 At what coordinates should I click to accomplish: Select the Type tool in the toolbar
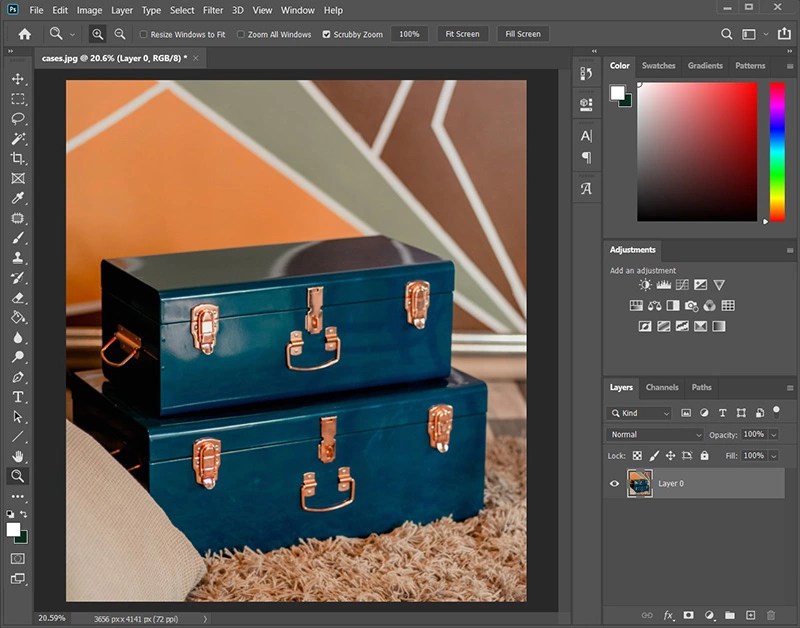(x=18, y=397)
